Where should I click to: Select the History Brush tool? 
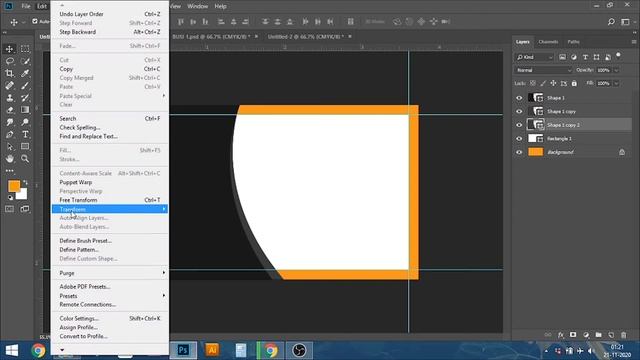(25, 98)
